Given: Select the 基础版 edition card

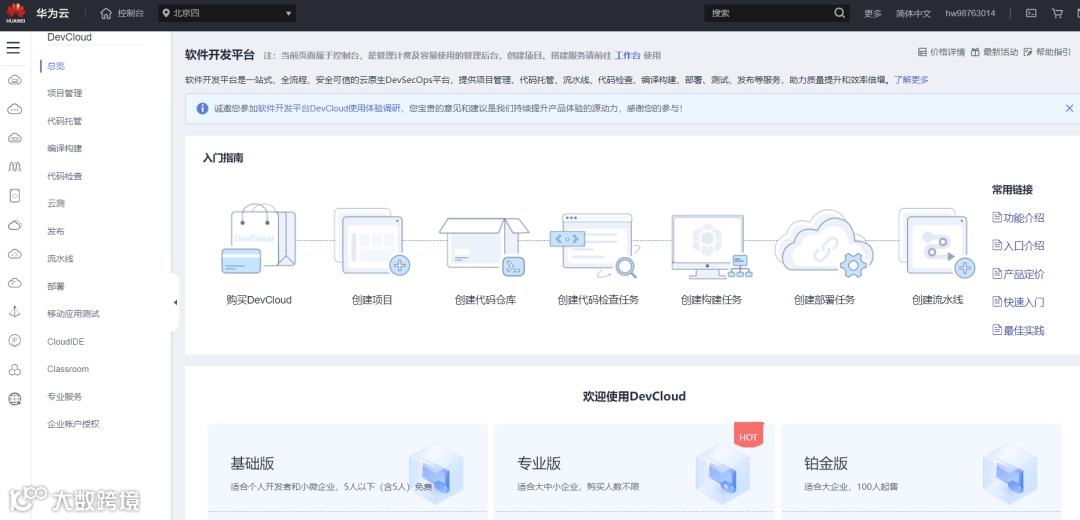Looking at the screenshot, I should click(347, 472).
